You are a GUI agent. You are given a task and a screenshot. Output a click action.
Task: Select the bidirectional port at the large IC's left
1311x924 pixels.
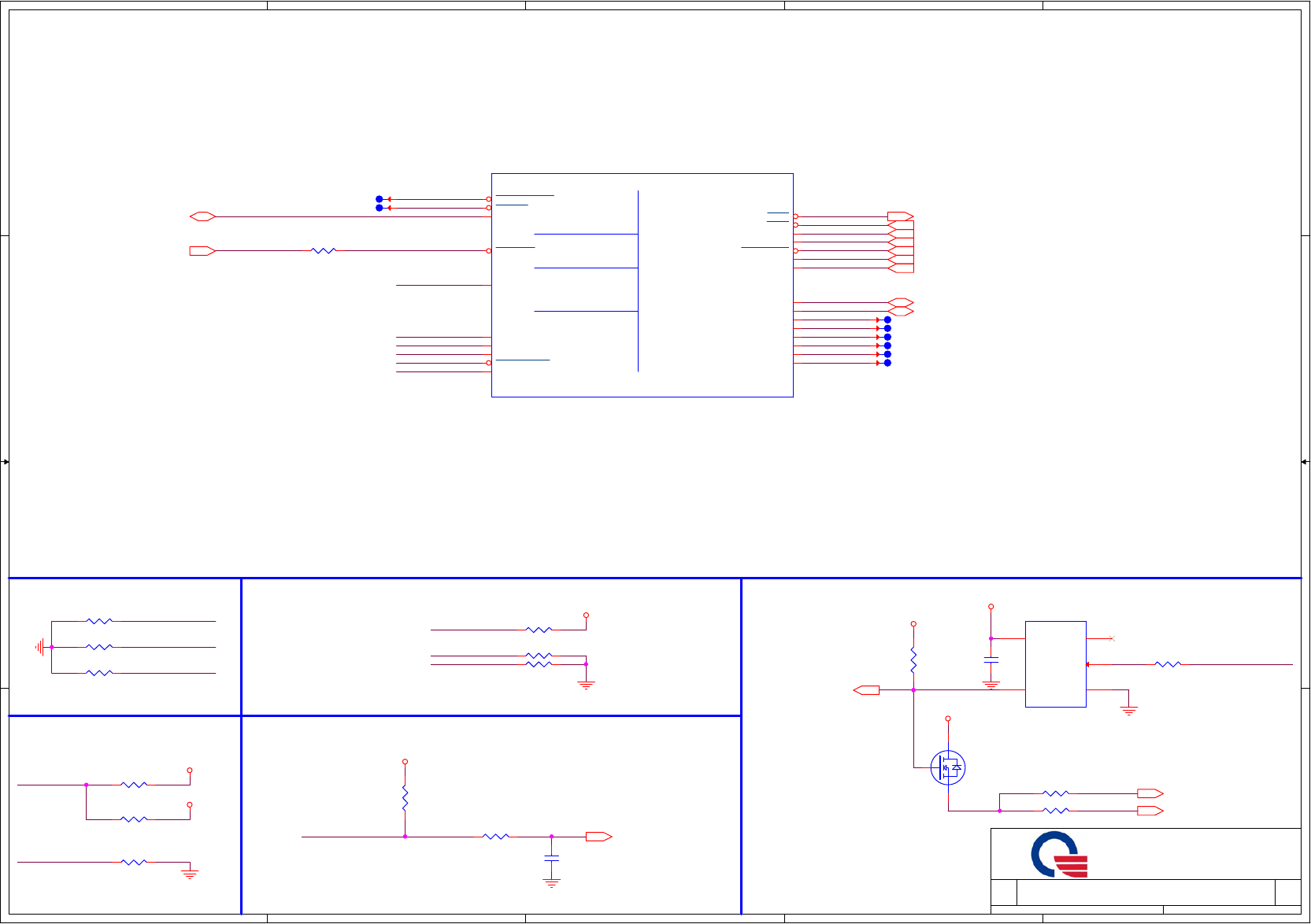pyautogui.click(x=203, y=216)
